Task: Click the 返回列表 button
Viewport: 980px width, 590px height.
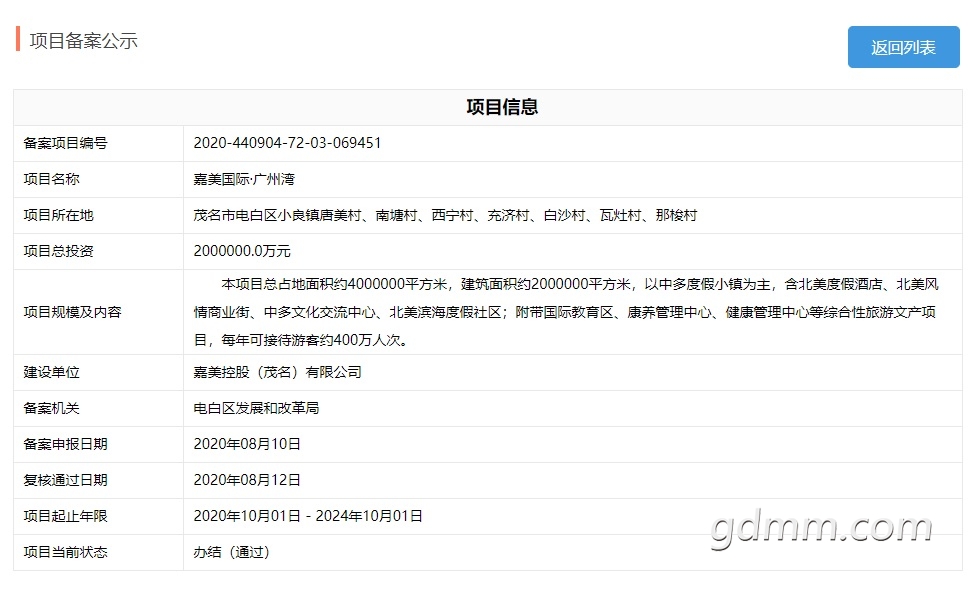Action: point(903,47)
